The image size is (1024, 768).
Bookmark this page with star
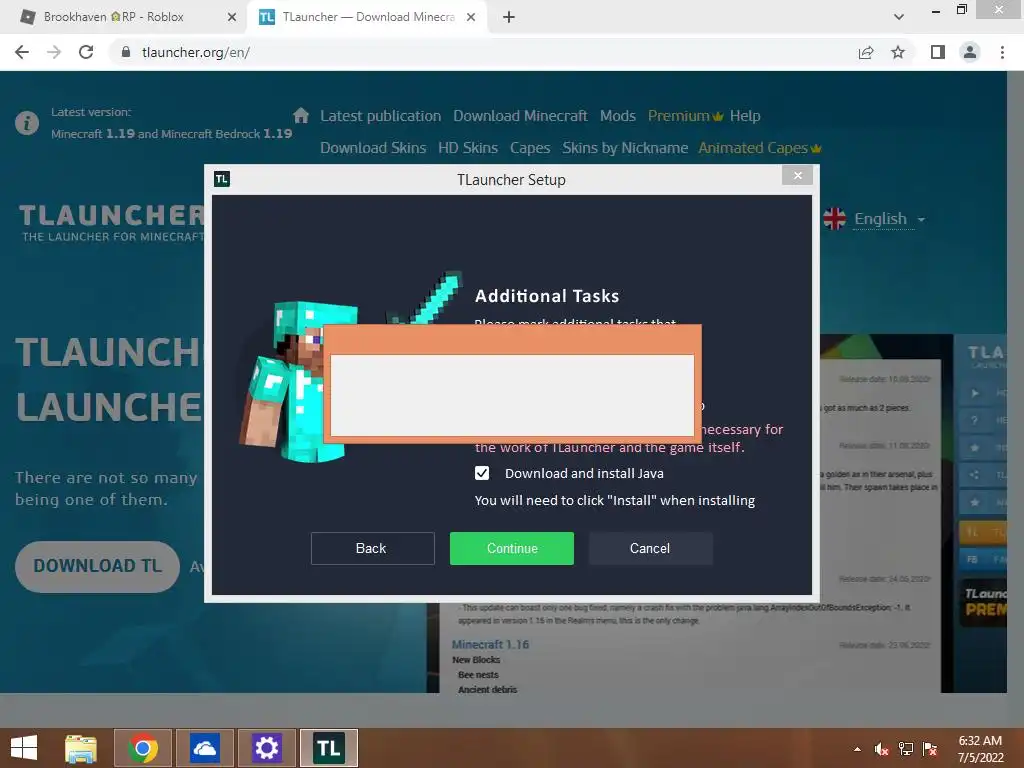point(898,52)
